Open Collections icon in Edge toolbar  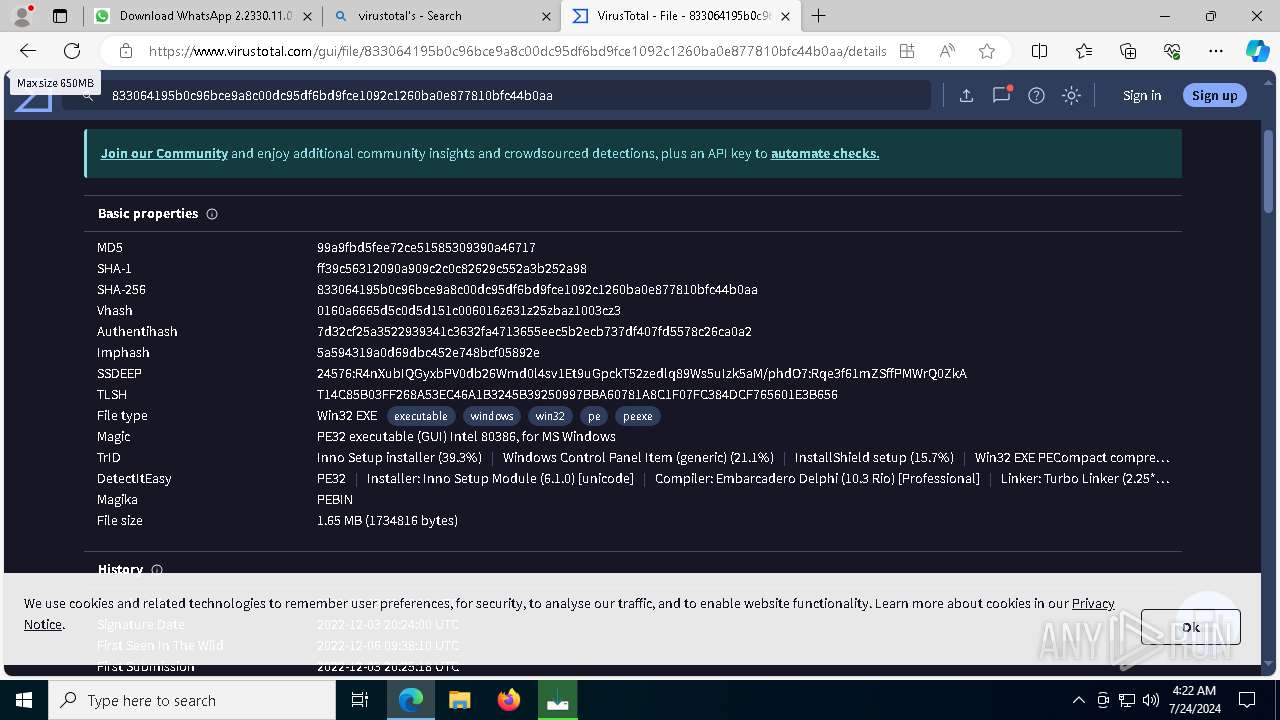click(x=1128, y=51)
